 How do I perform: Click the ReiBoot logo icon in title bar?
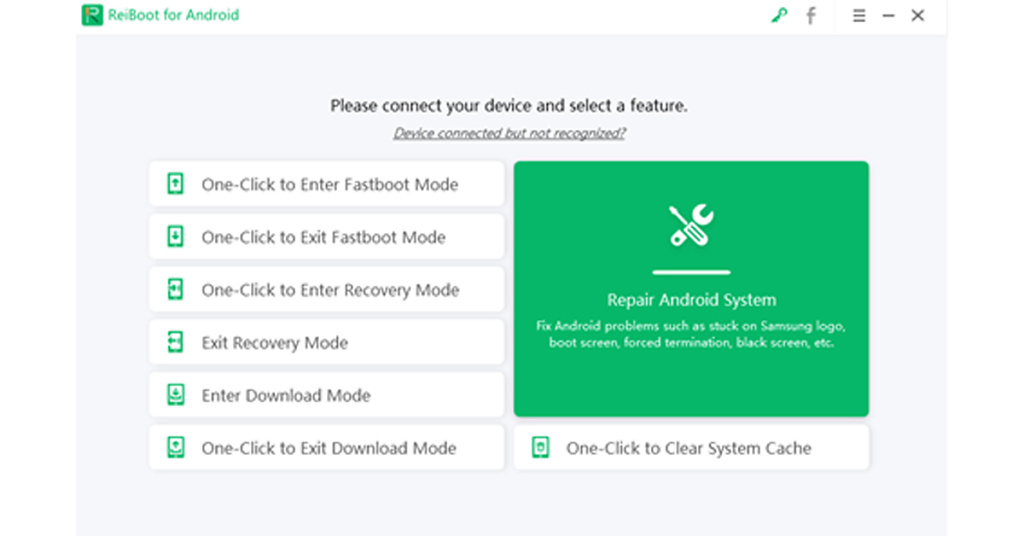pos(93,16)
